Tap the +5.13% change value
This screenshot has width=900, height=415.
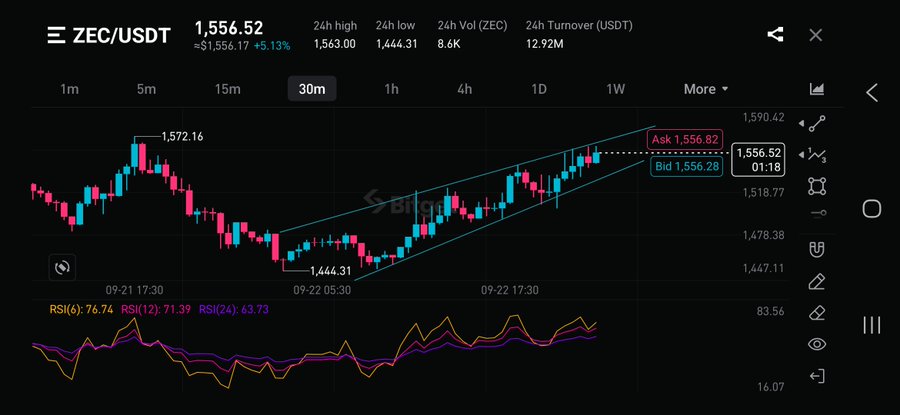271,46
